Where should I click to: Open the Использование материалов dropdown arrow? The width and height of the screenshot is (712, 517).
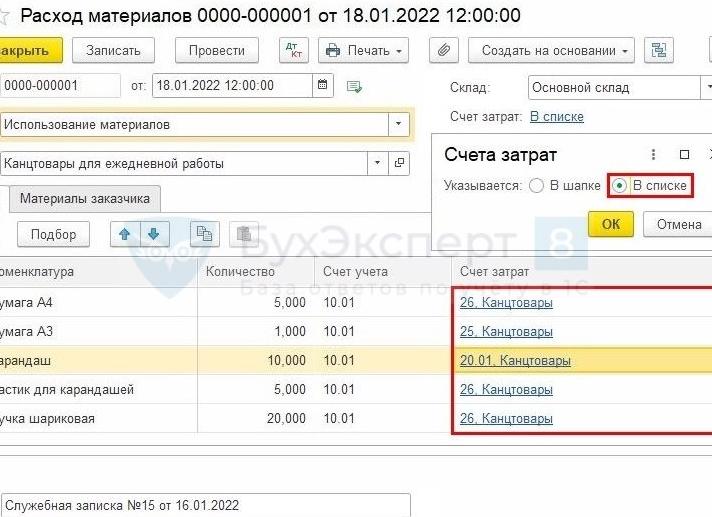click(x=398, y=124)
